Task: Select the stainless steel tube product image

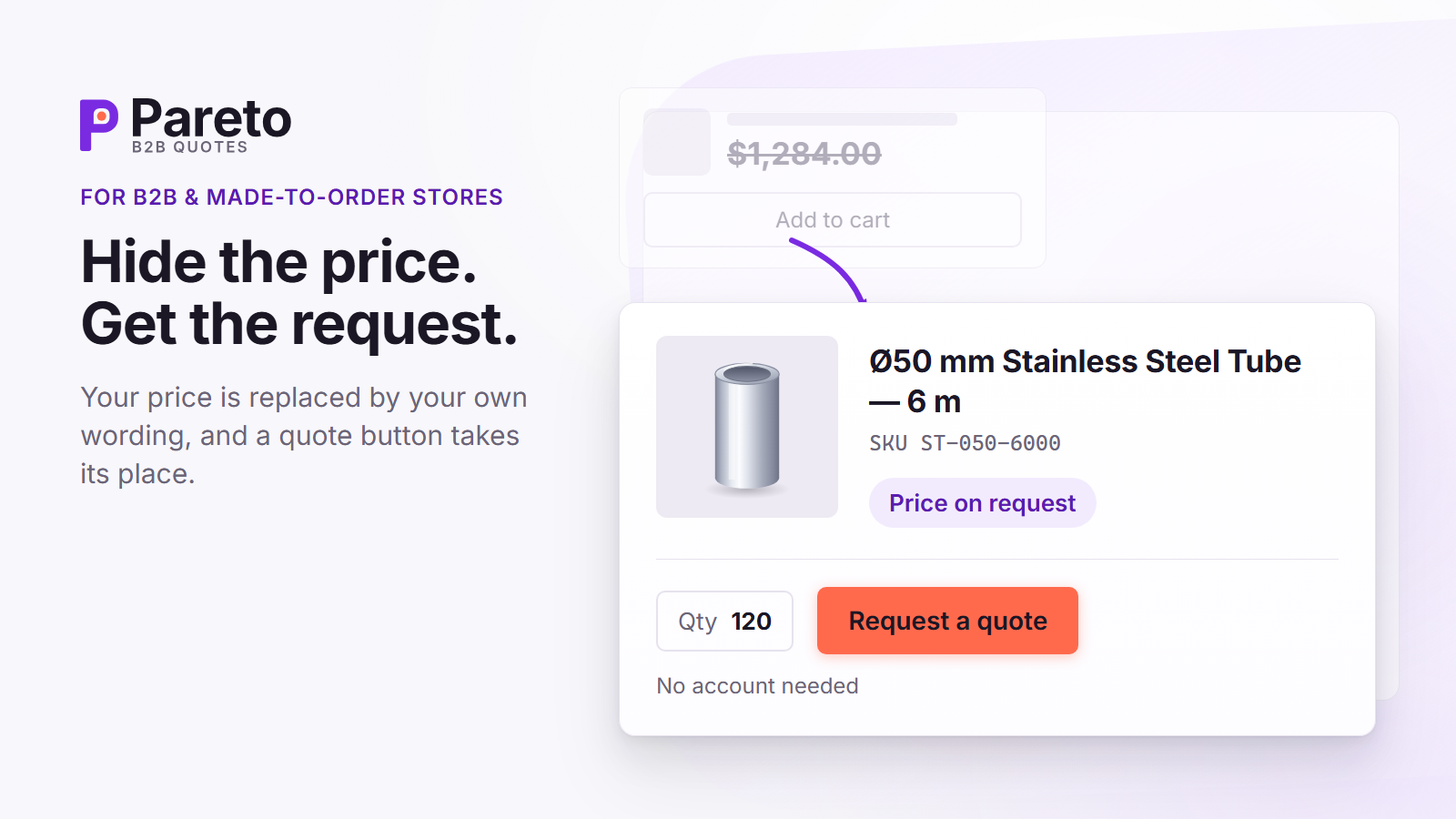Action: 747,427
